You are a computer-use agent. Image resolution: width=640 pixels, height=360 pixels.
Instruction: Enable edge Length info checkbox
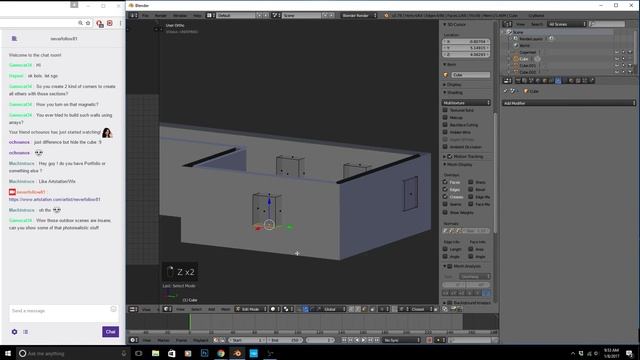pyautogui.click(x=445, y=249)
